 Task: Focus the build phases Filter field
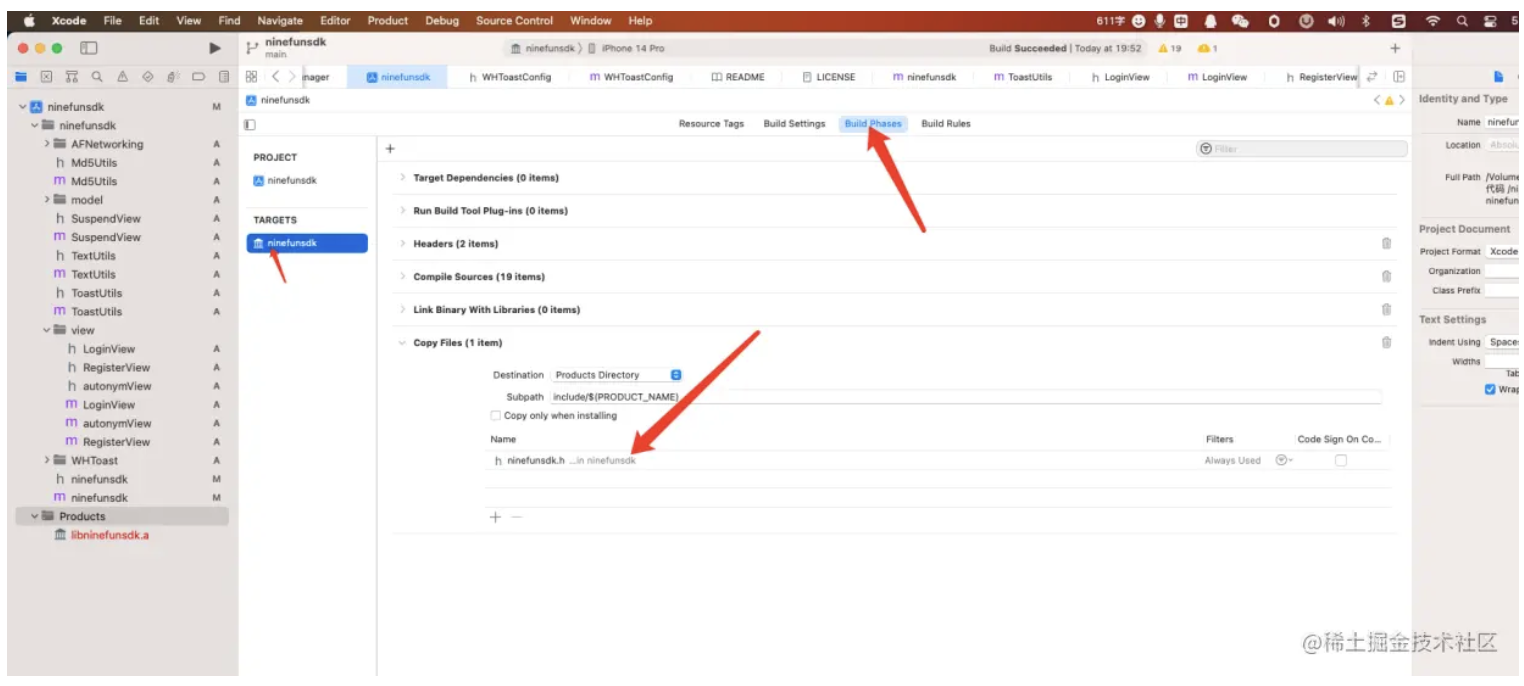point(1302,148)
